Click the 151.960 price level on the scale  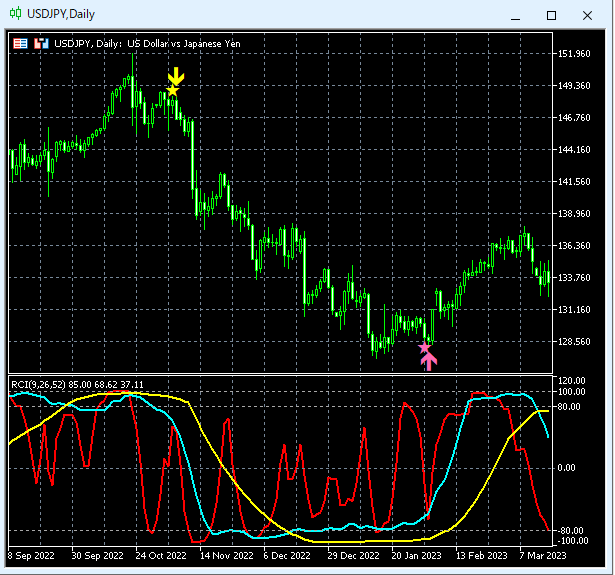point(574,54)
